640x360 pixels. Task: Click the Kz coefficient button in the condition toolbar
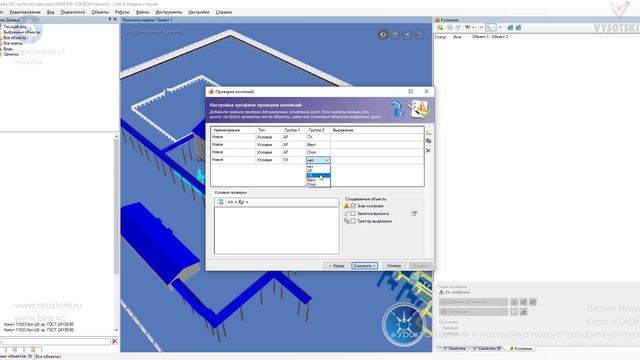pyautogui.click(x=242, y=202)
